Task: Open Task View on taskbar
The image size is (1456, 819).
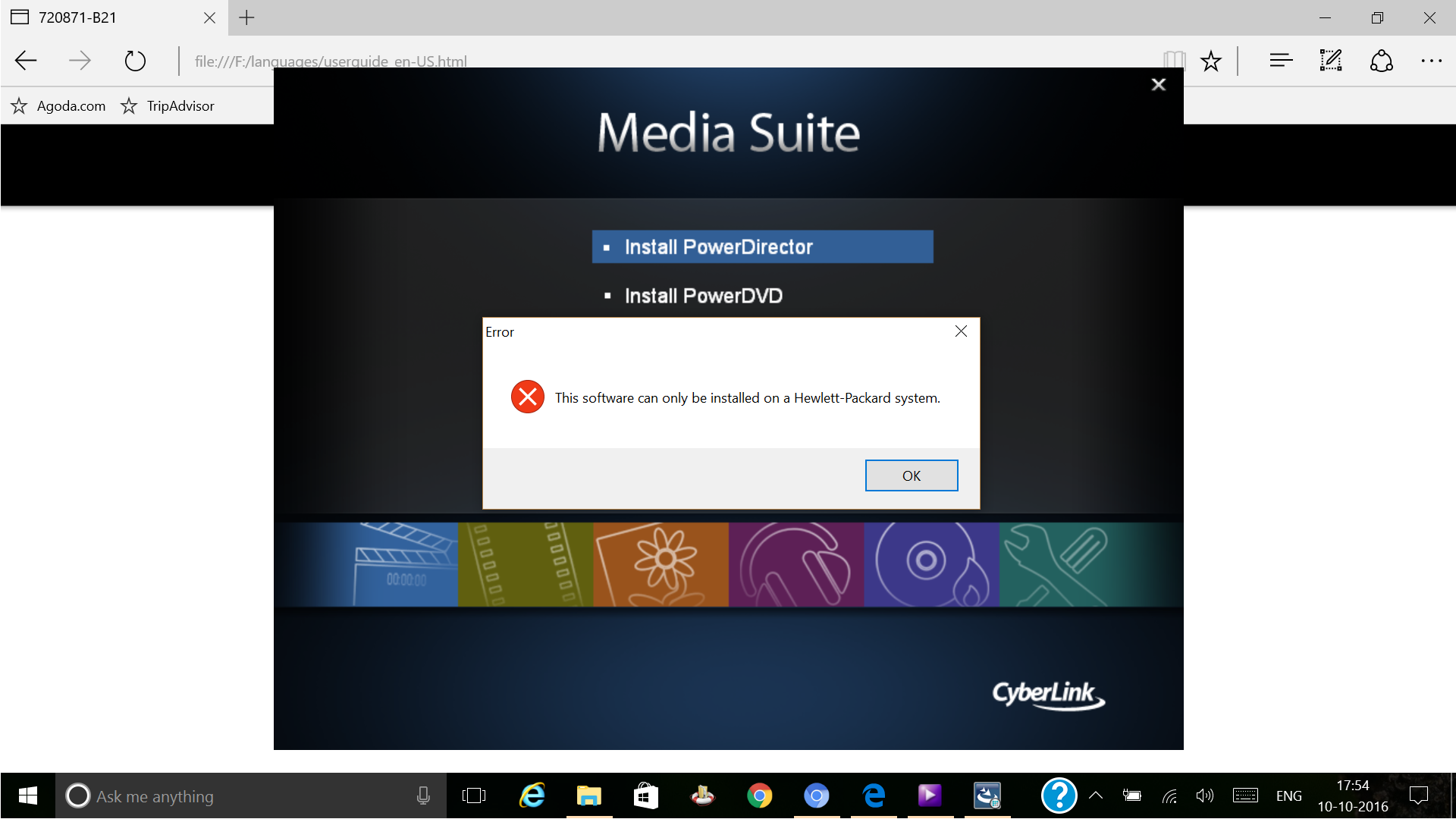Action: click(x=474, y=795)
